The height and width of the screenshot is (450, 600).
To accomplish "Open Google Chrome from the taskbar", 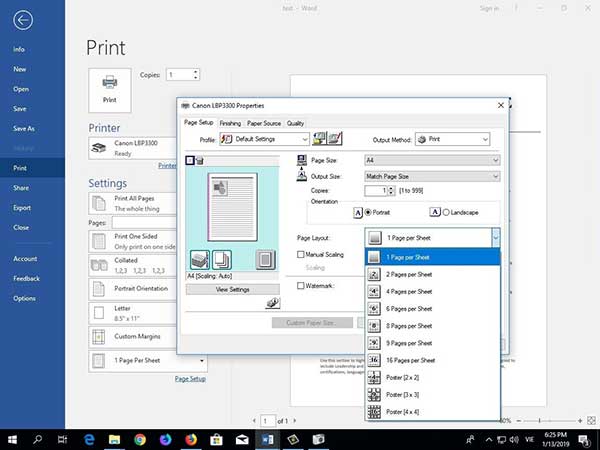I will coord(140,440).
